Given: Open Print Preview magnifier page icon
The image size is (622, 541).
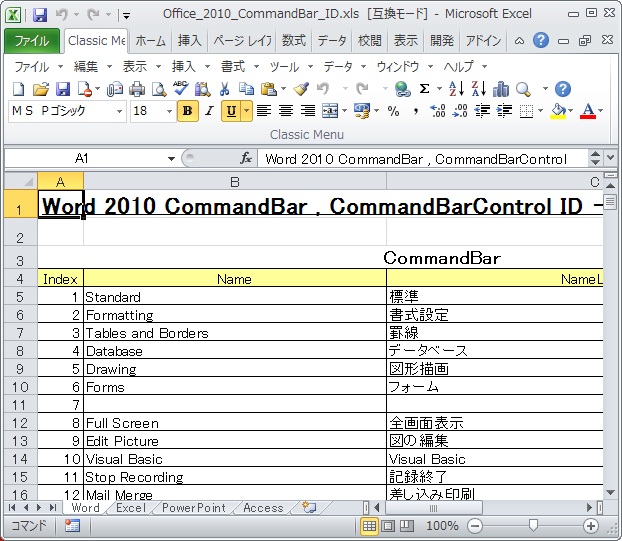Looking at the screenshot, I should (159, 89).
